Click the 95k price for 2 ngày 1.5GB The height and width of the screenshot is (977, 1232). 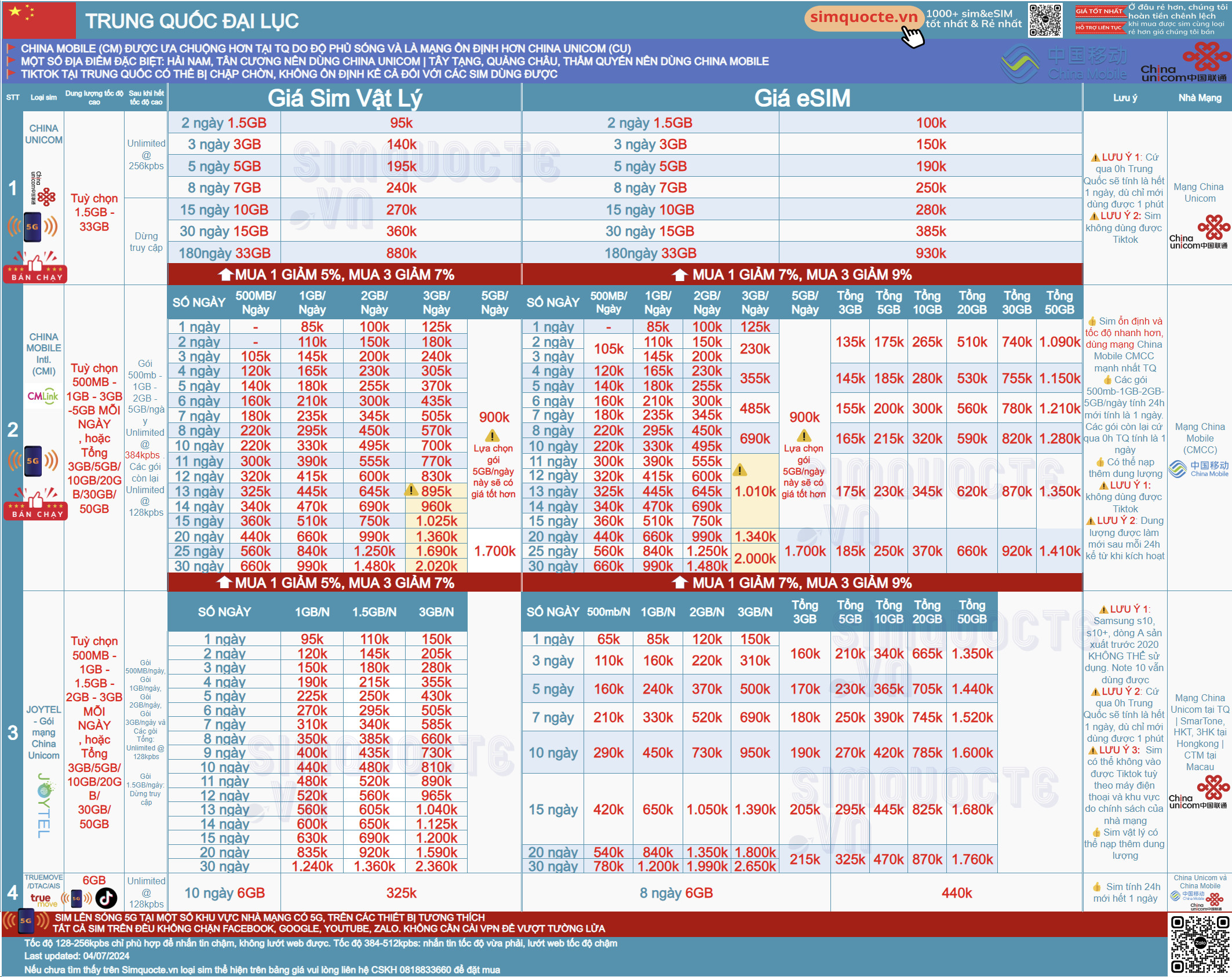401,123
